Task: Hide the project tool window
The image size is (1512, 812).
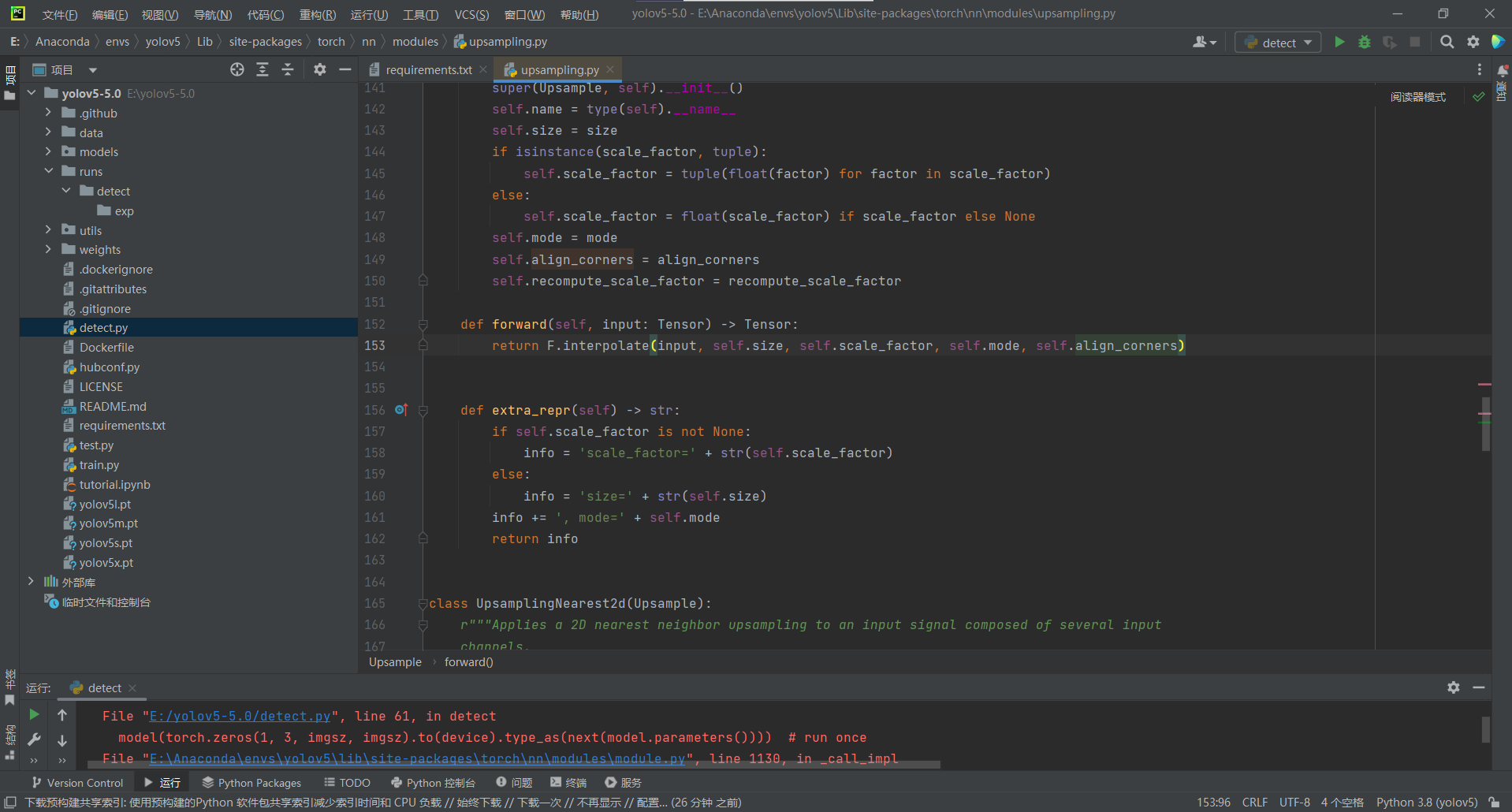Action: 344,69
